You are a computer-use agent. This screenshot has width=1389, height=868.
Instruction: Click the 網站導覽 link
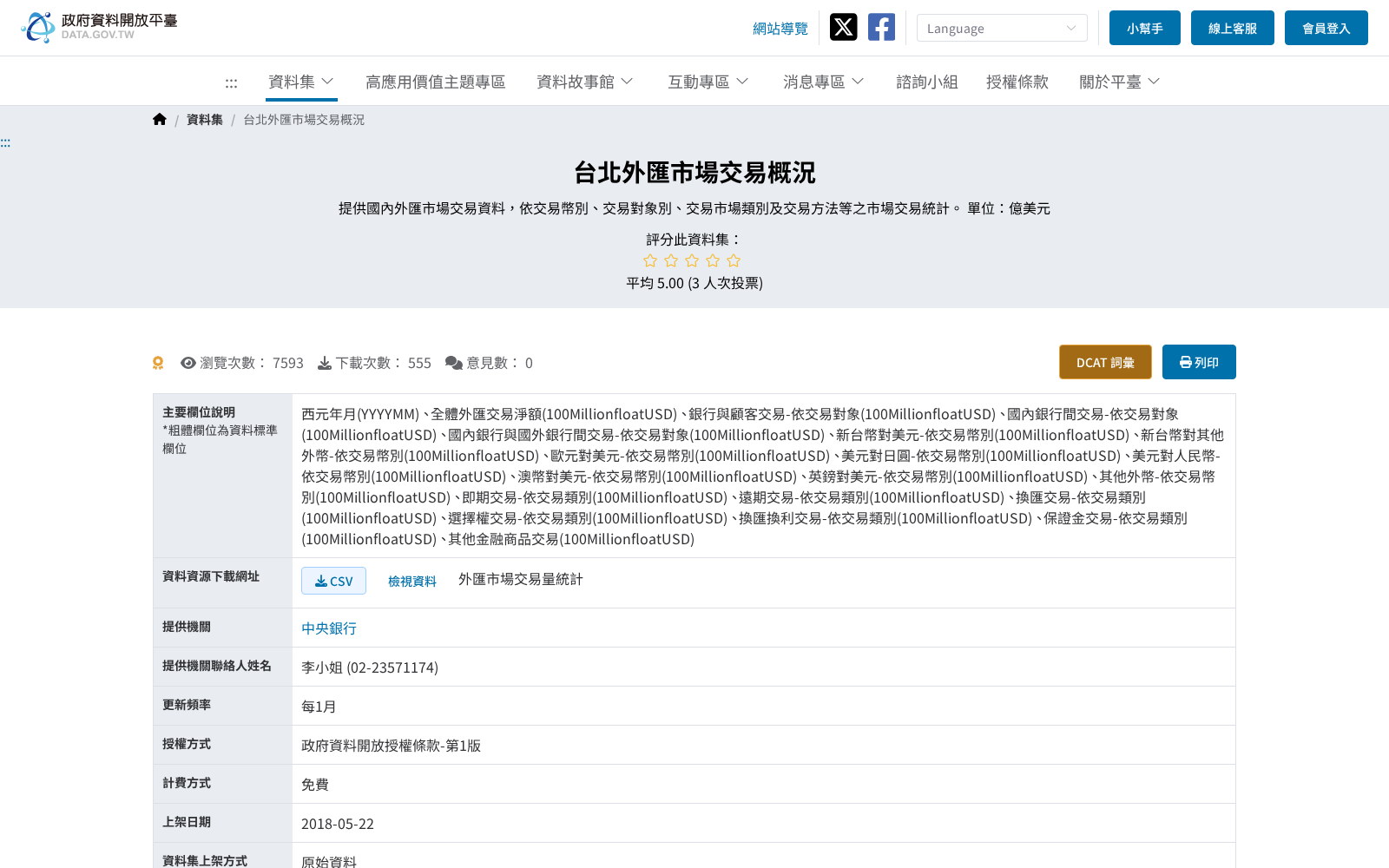click(x=780, y=29)
